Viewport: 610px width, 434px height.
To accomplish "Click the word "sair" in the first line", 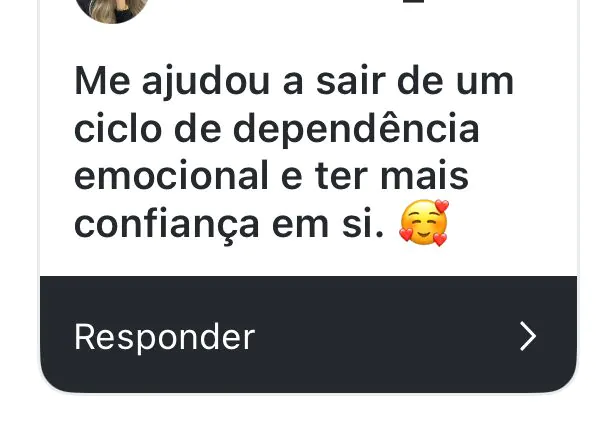I will coord(351,81).
